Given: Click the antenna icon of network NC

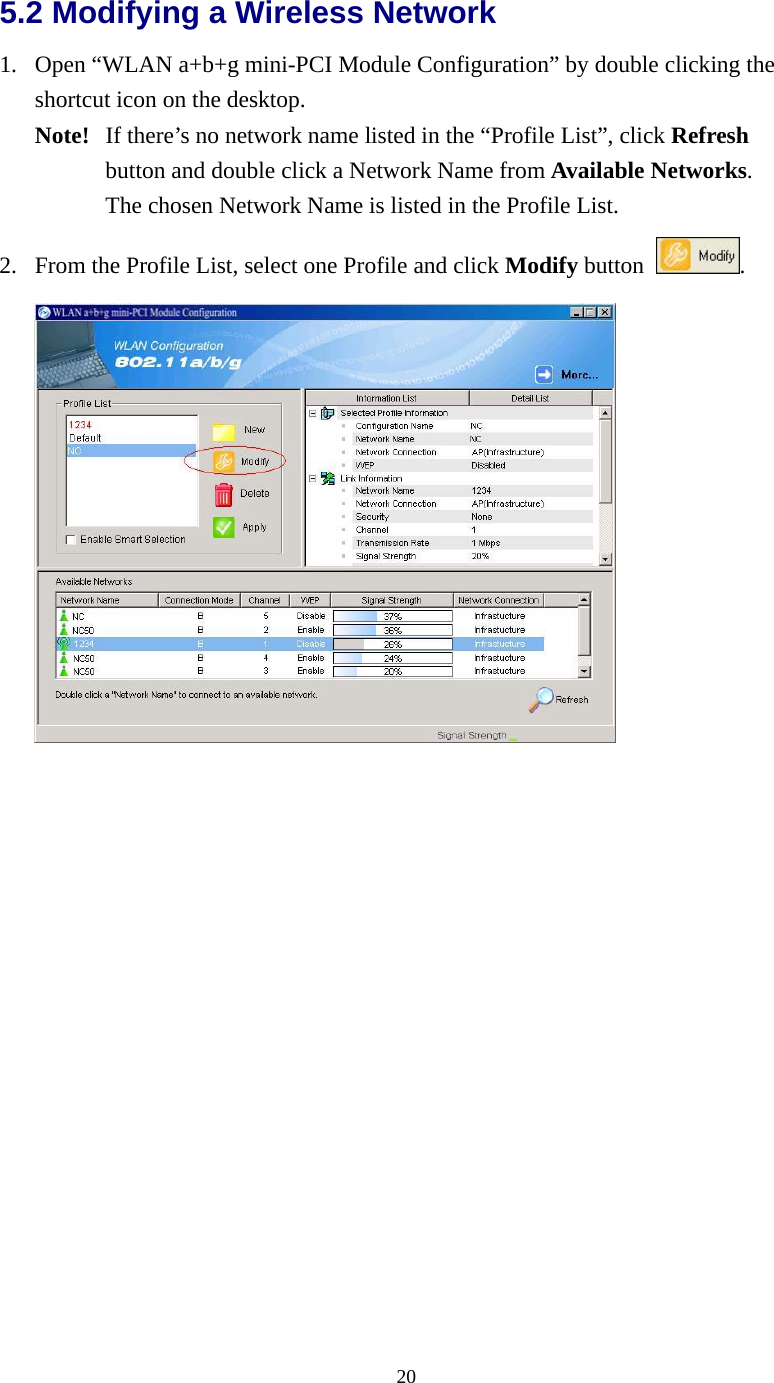Looking at the screenshot, I should pos(63,616).
